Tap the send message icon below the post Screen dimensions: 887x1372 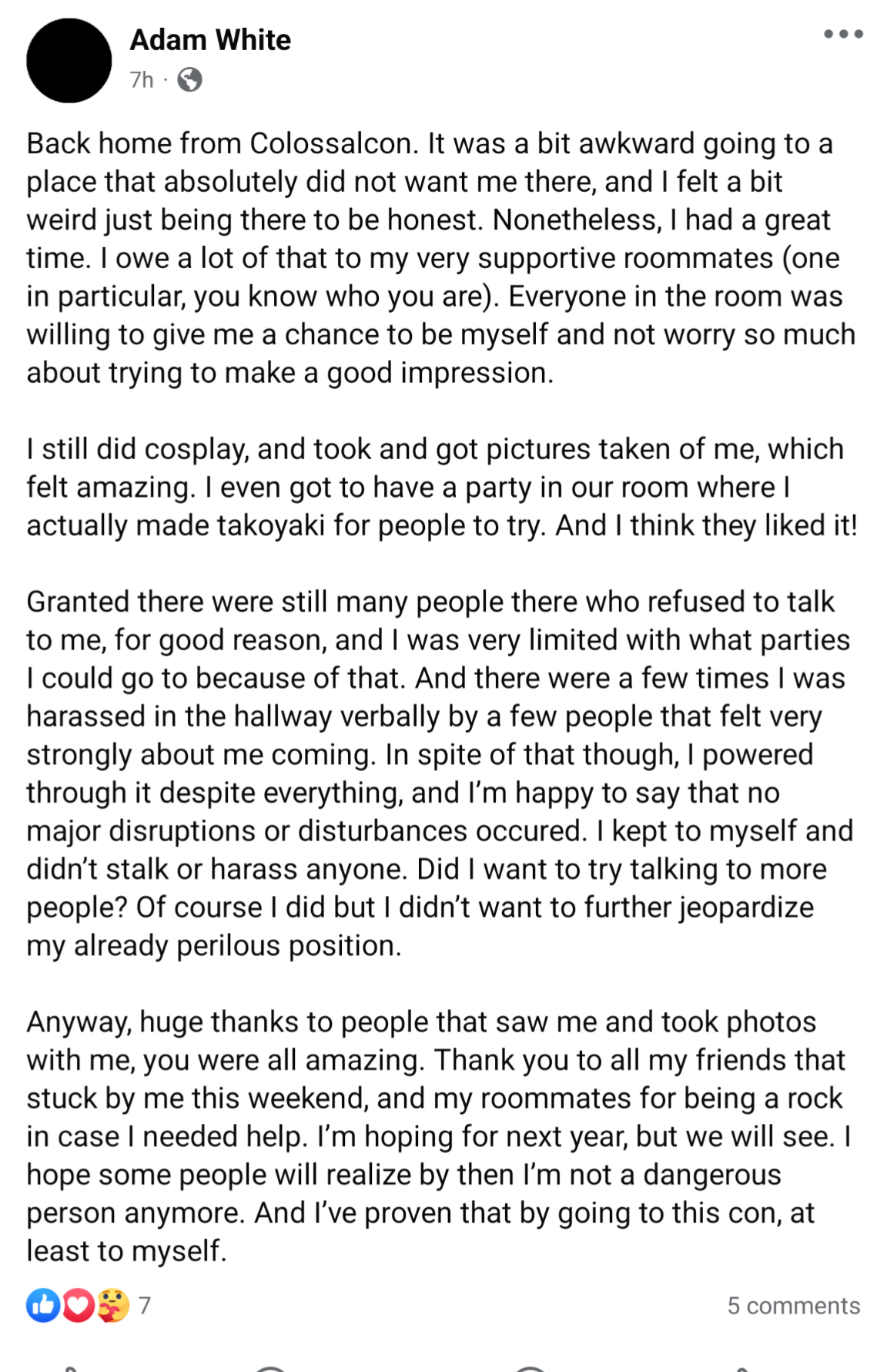click(530, 1367)
